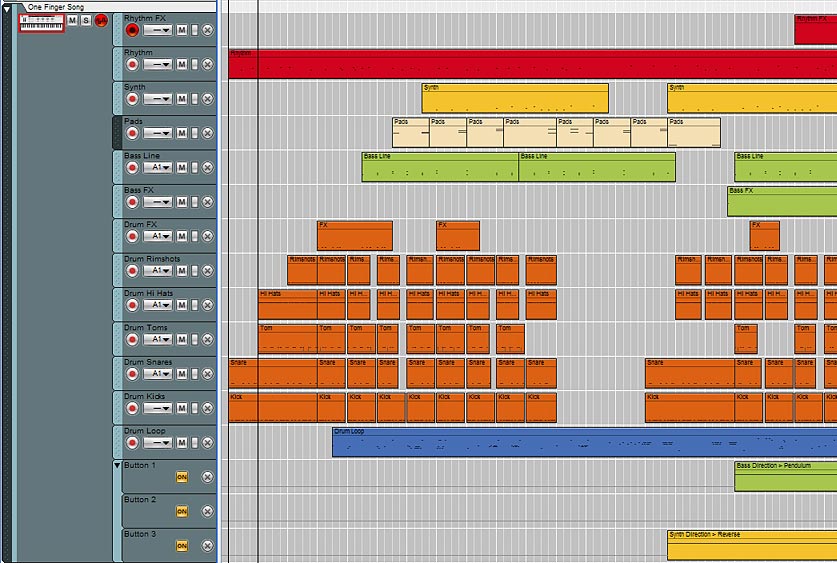Open the Bass Line A1 dropdown
Image resolution: width=837 pixels, height=563 pixels.
(x=158, y=168)
